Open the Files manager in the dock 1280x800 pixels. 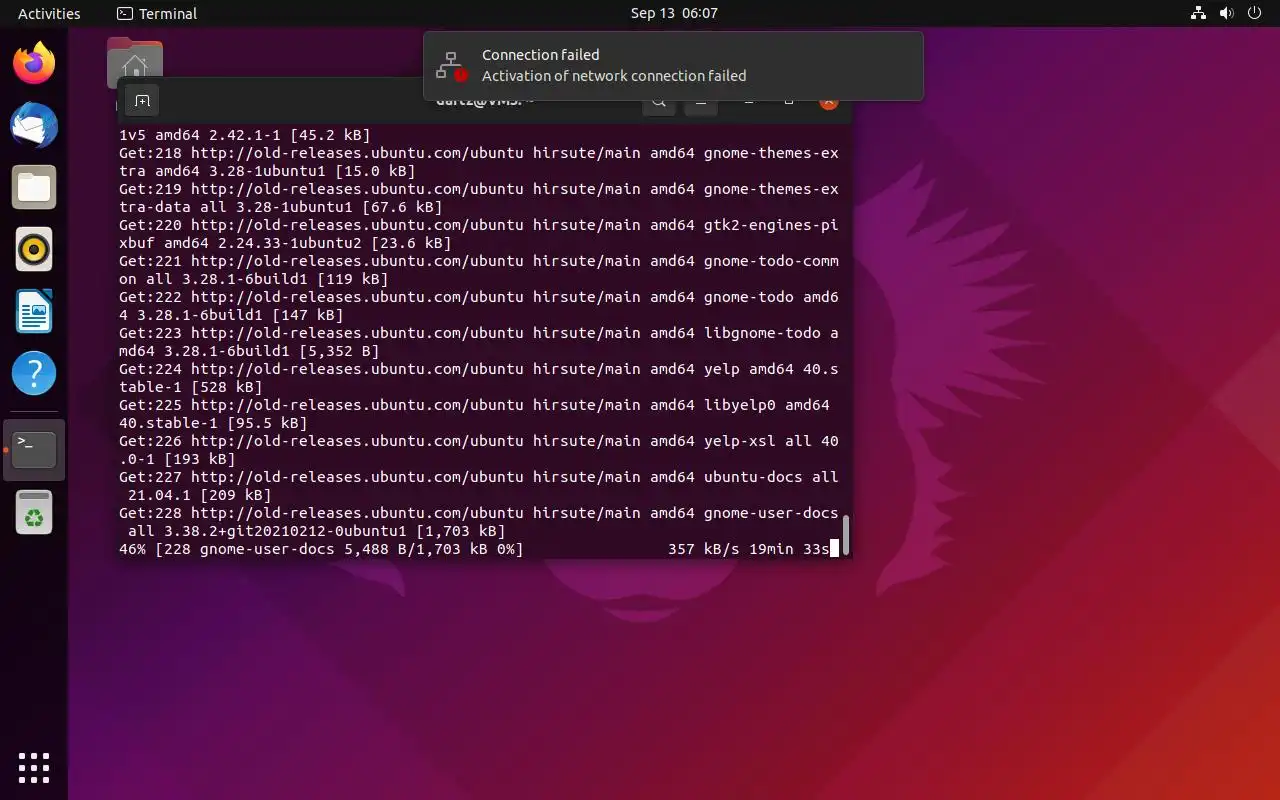coord(34,188)
